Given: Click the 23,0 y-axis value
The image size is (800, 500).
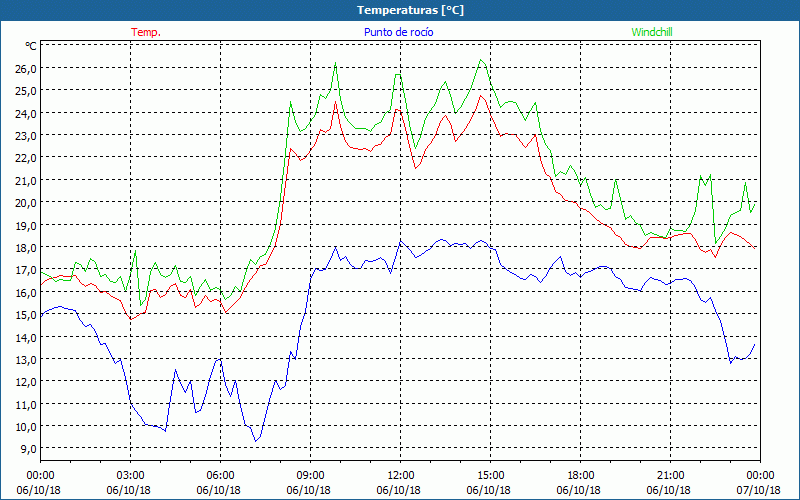Looking at the screenshot, I should tap(27, 136).
